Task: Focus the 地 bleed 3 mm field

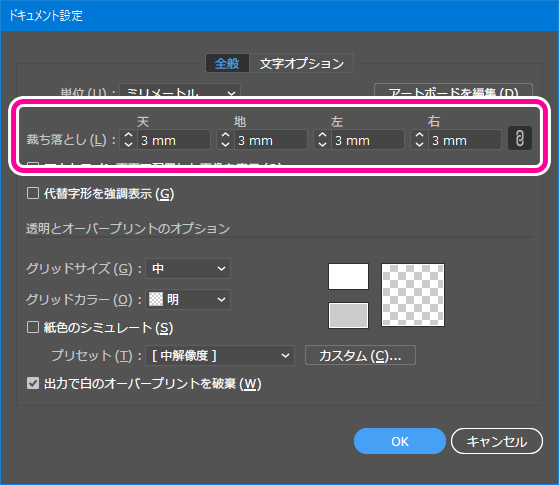Action: coord(271,139)
